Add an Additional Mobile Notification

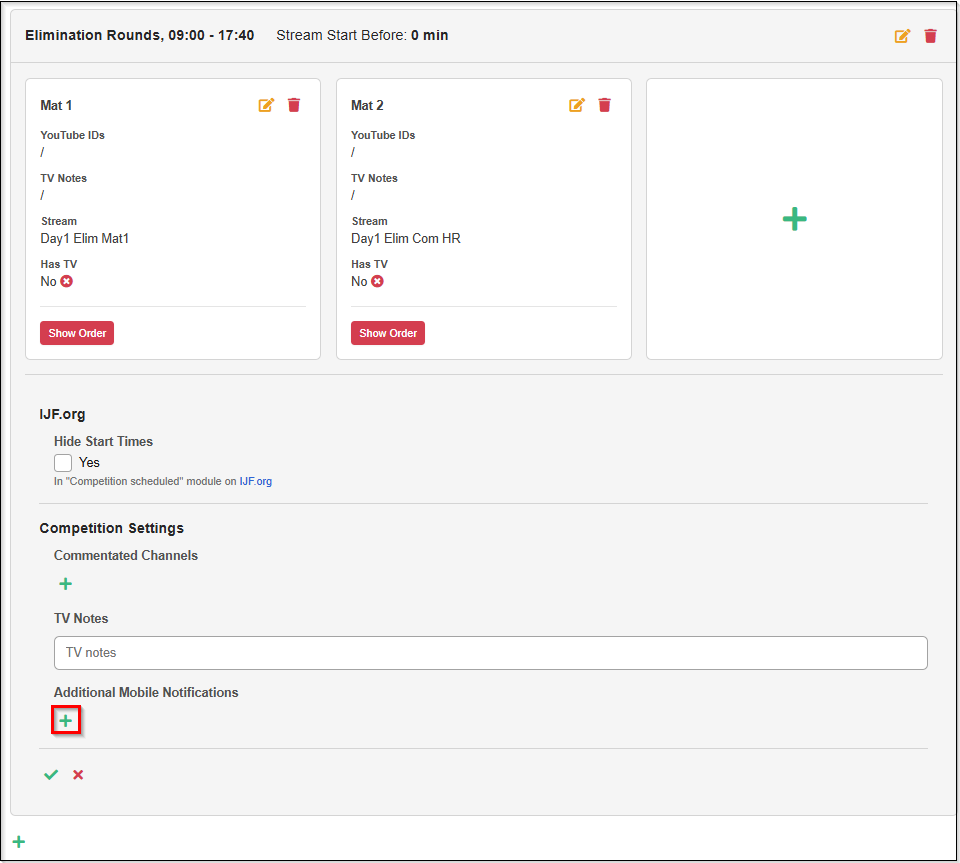[x=66, y=720]
